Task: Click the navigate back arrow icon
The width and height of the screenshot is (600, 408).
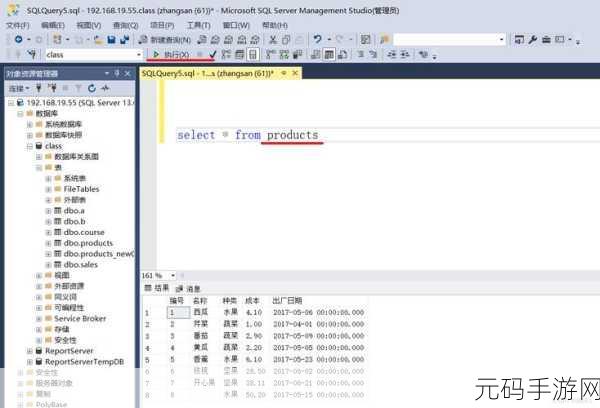Action: point(18,39)
